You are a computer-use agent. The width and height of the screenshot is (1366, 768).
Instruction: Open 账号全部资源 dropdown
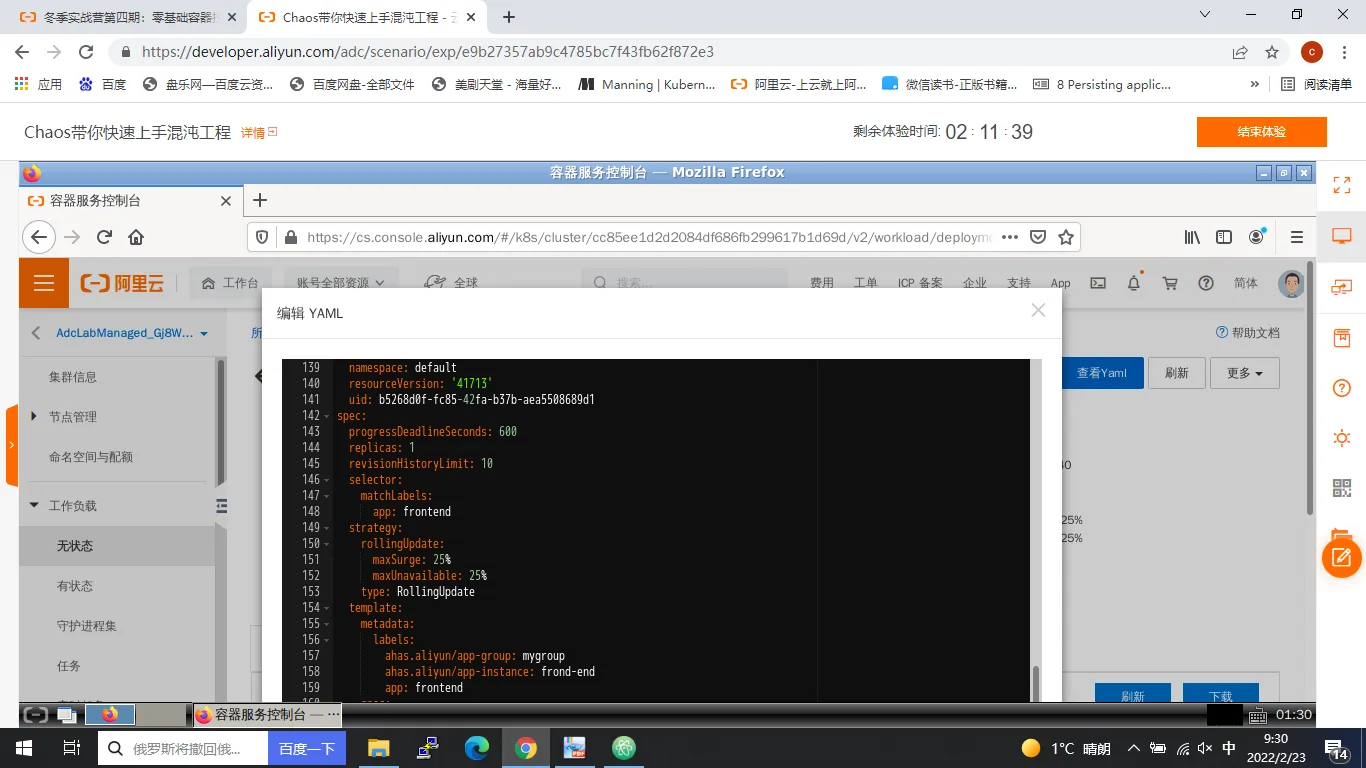tap(341, 283)
